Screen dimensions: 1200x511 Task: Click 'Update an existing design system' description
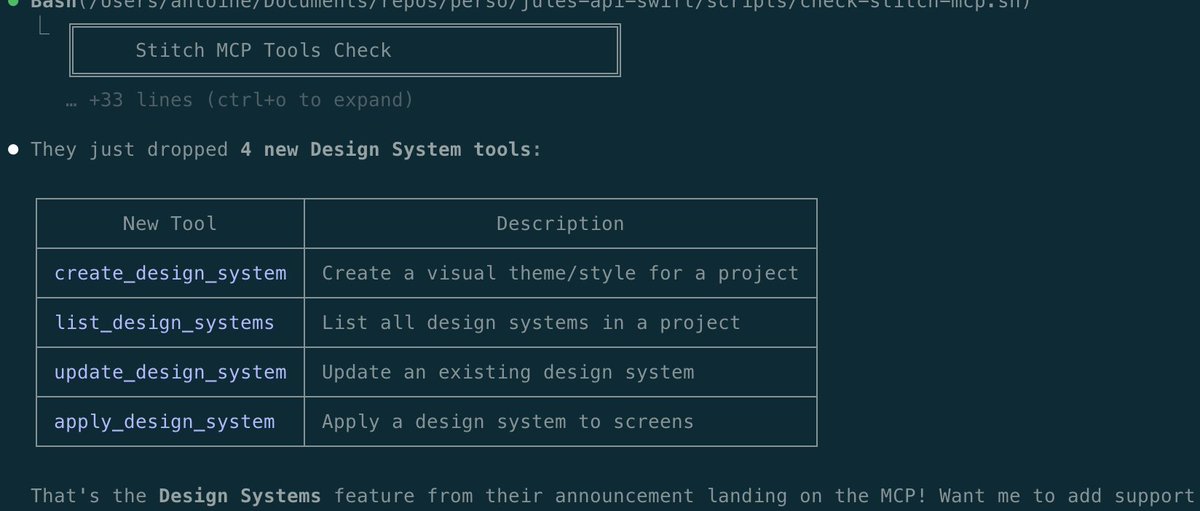click(x=508, y=372)
